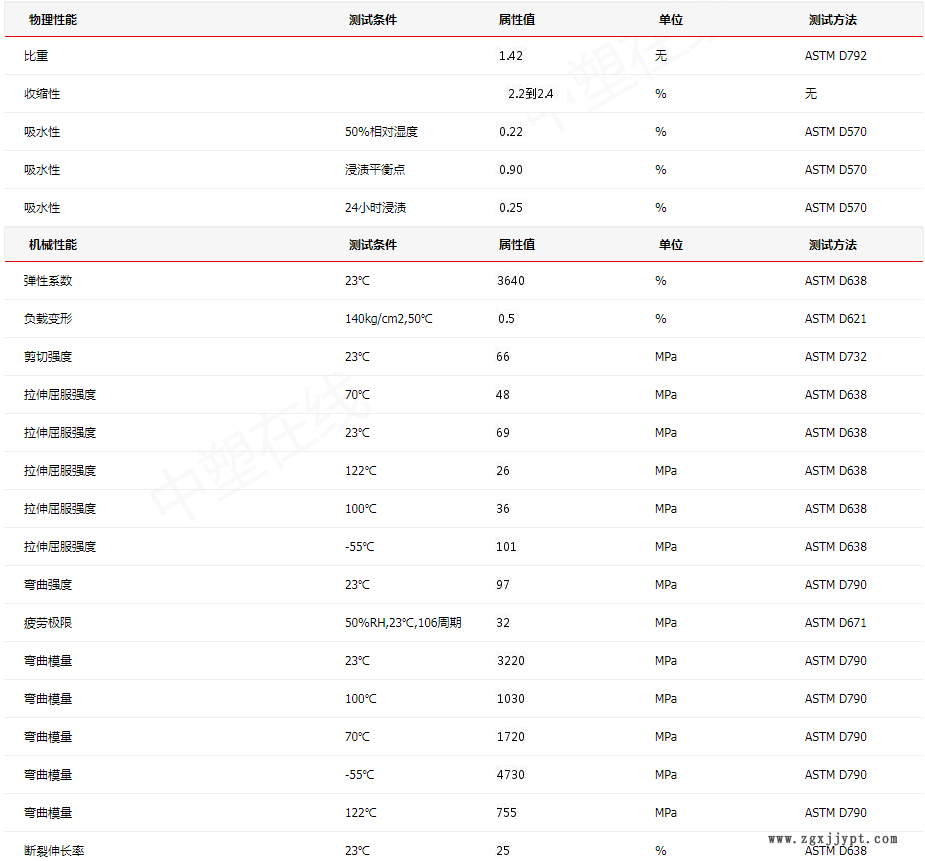Click the 25 elongation at break value
The height and width of the screenshot is (861, 925).
coord(503,851)
